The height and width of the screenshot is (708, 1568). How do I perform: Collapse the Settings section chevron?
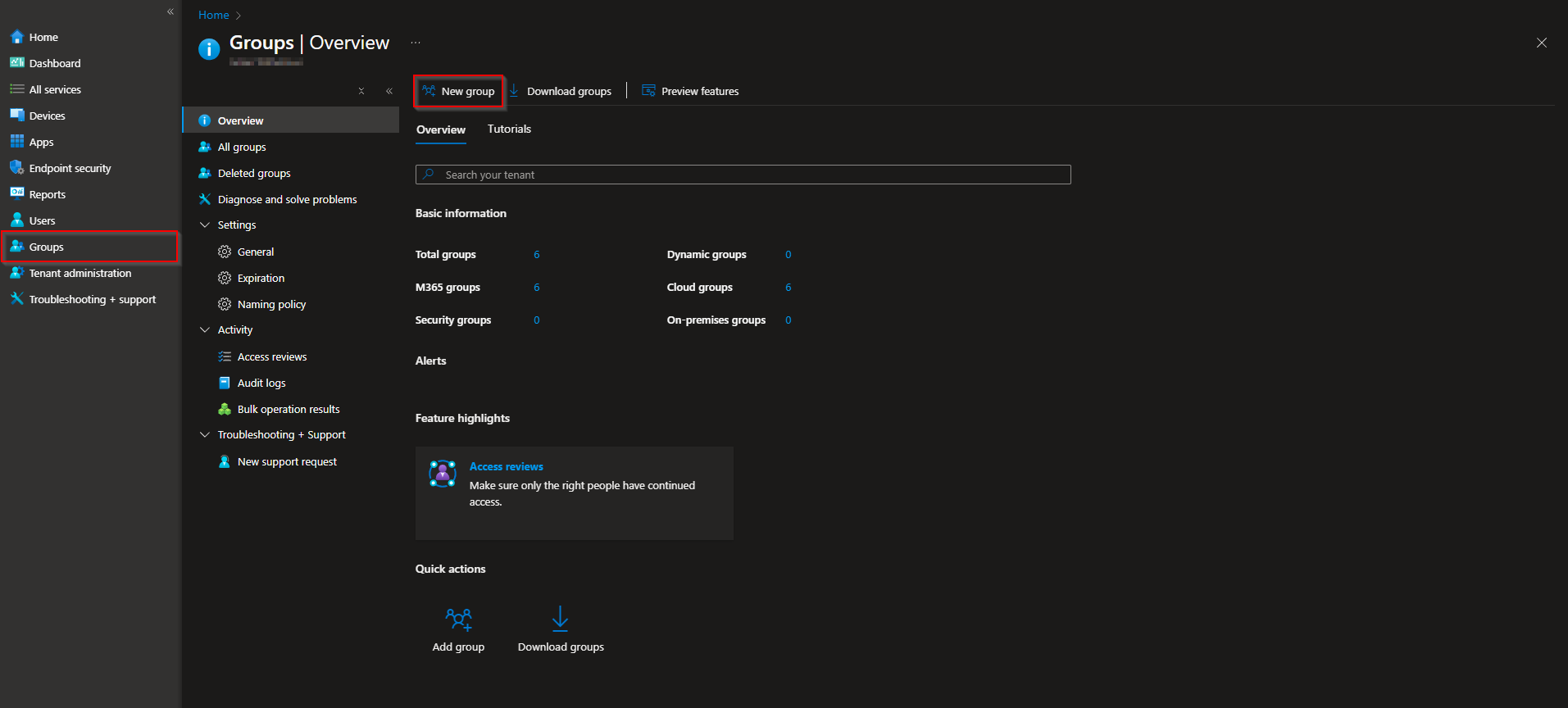[205, 225]
